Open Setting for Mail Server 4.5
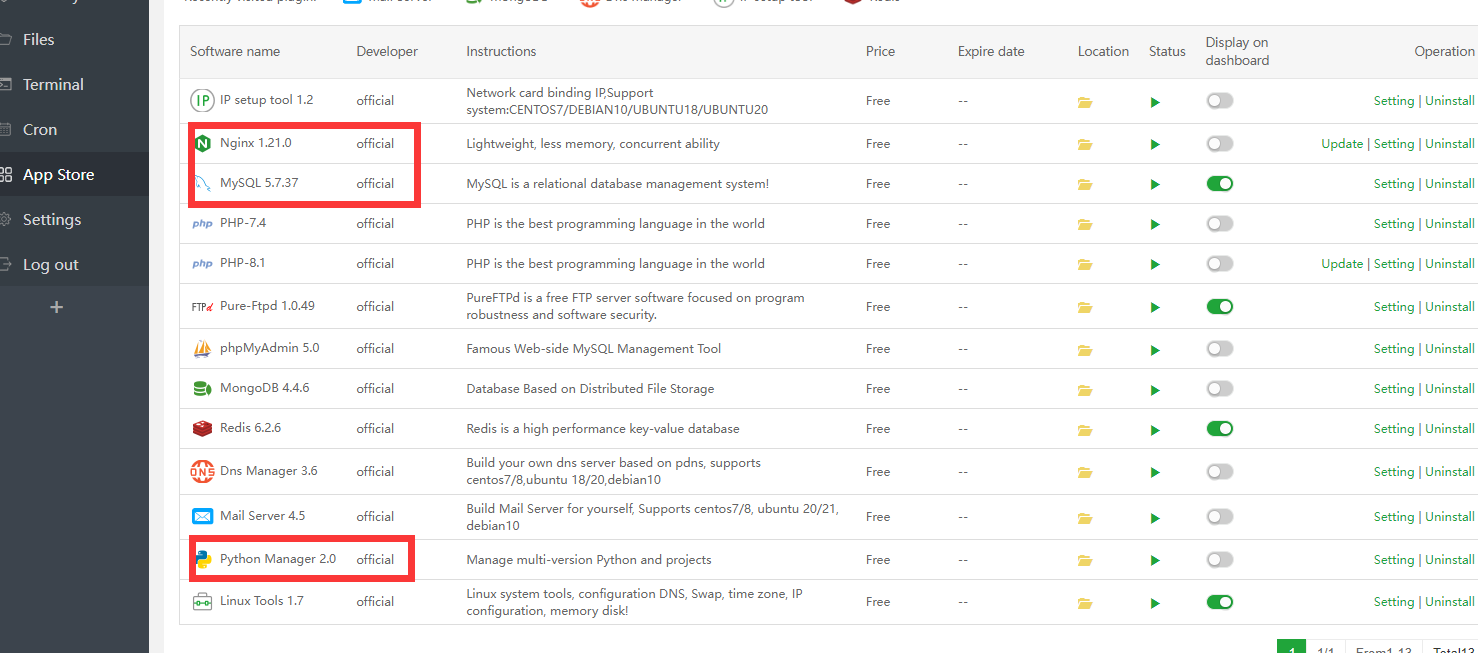1478x653 pixels. point(1394,517)
